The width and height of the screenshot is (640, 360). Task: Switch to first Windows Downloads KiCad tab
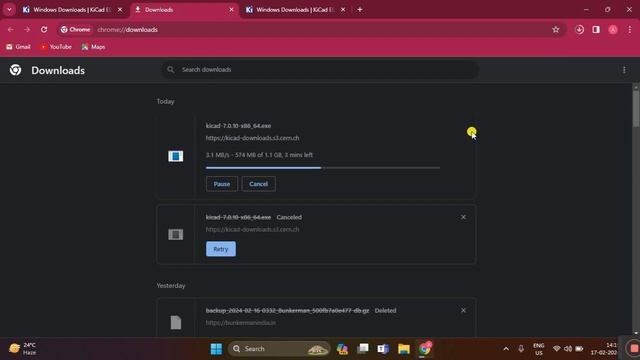point(73,9)
